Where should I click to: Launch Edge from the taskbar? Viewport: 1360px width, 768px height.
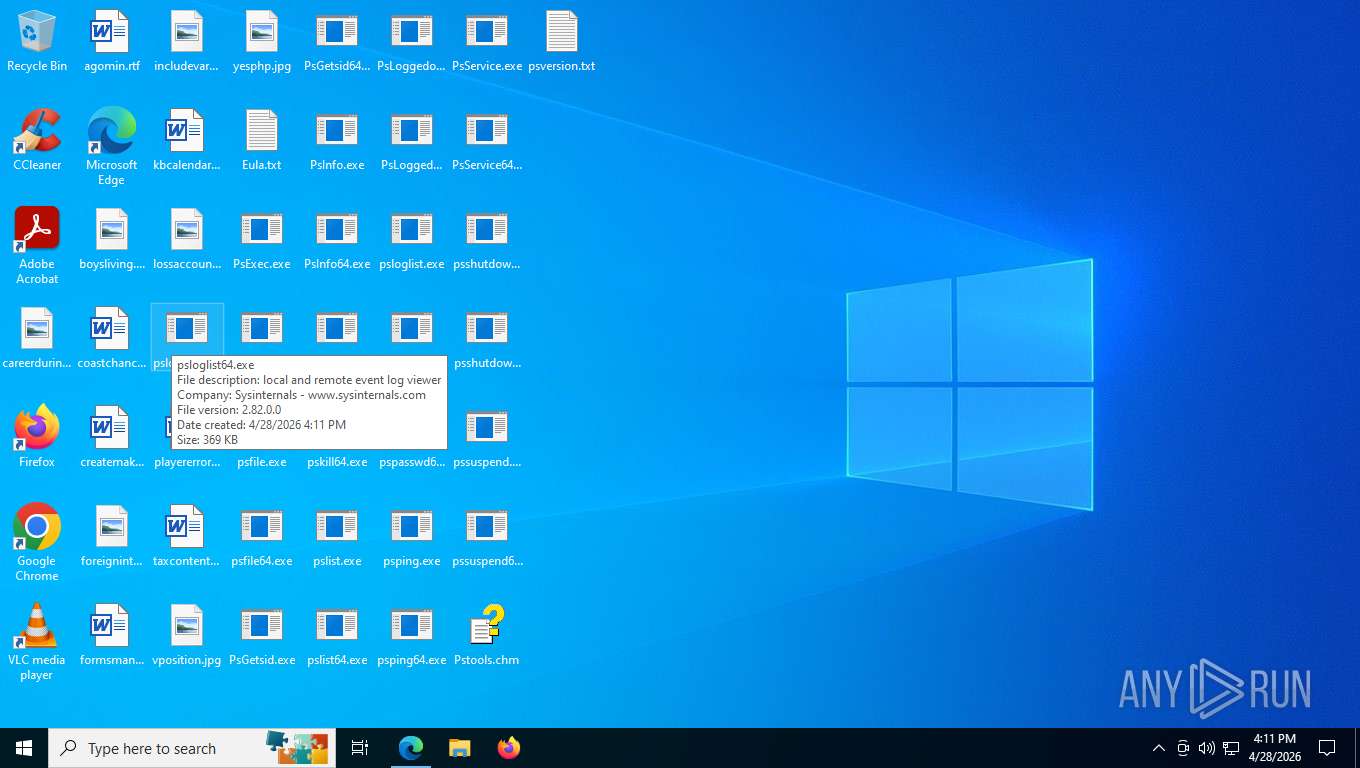click(411, 748)
